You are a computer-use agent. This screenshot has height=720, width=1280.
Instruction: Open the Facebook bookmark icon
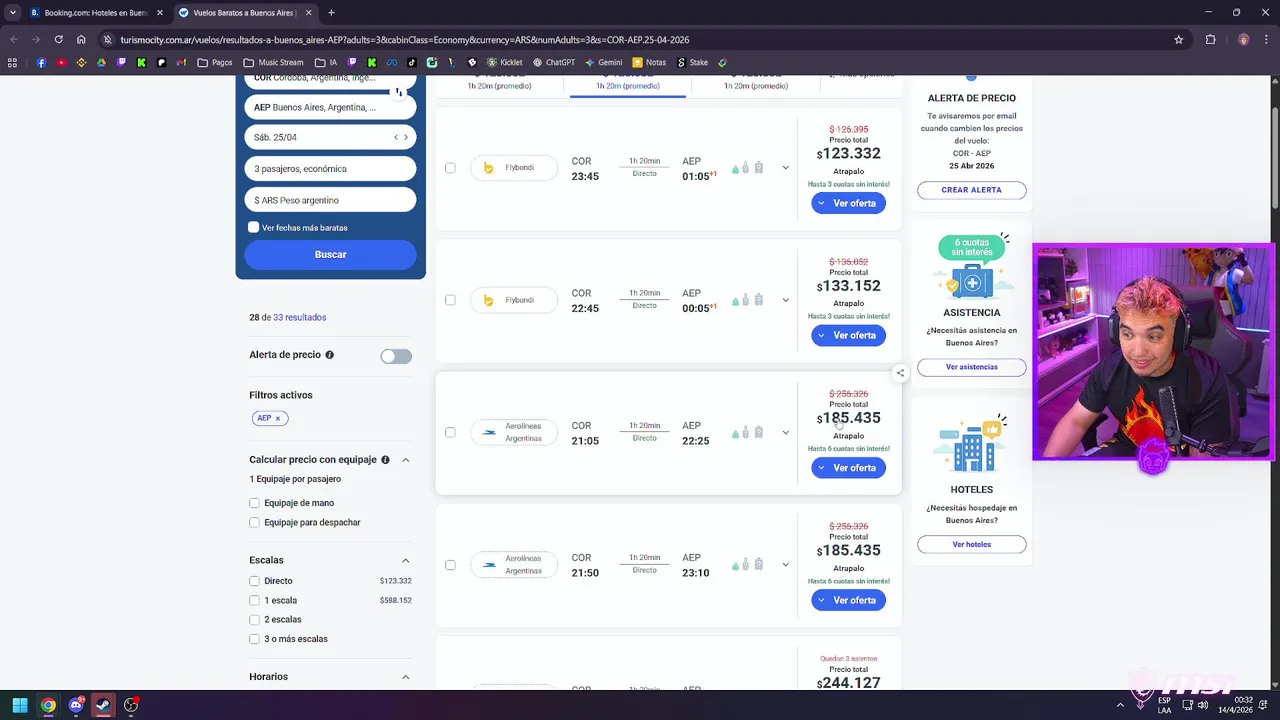pyautogui.click(x=41, y=62)
